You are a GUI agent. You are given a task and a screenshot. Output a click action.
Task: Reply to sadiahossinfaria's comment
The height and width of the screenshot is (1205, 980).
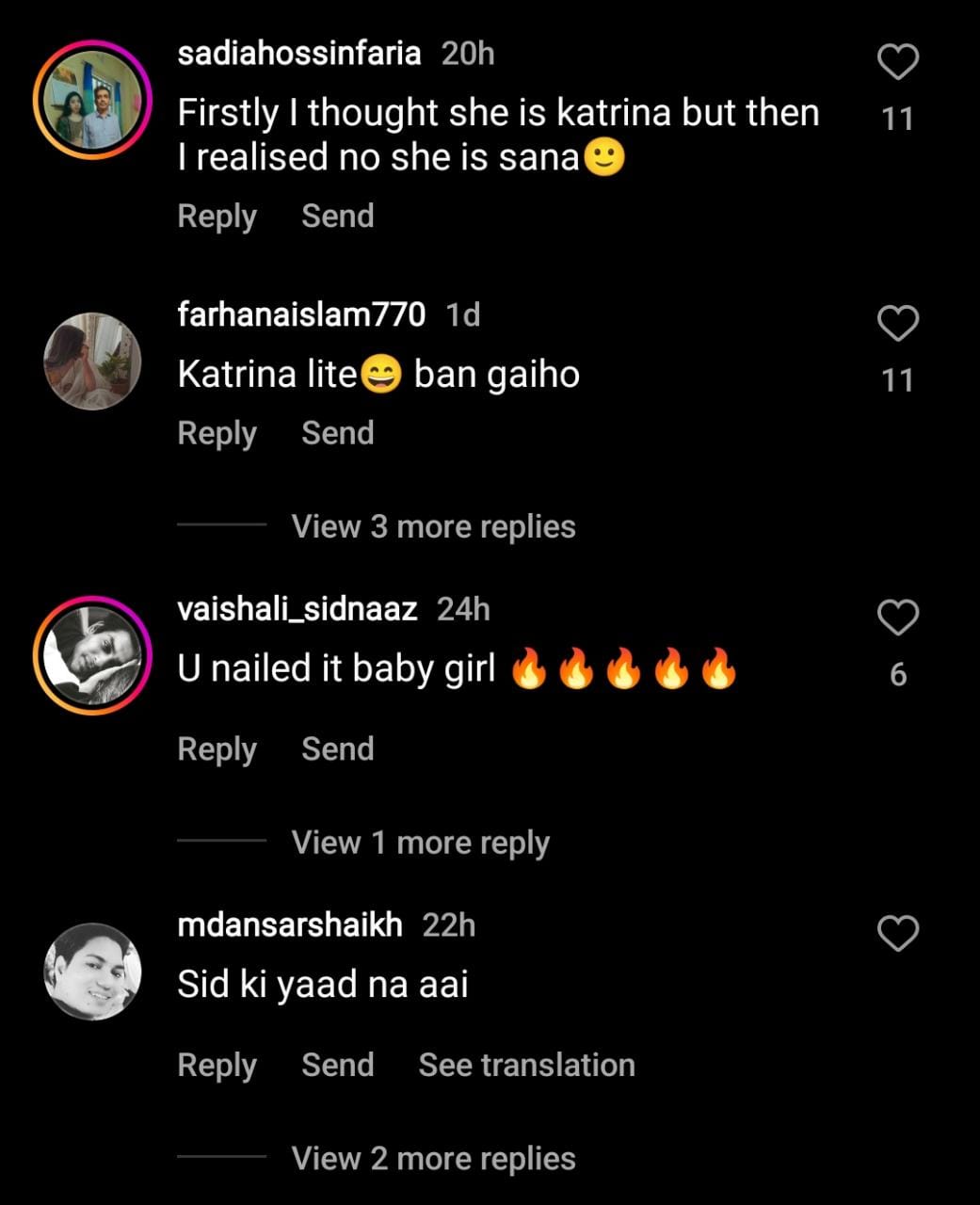pos(217,217)
